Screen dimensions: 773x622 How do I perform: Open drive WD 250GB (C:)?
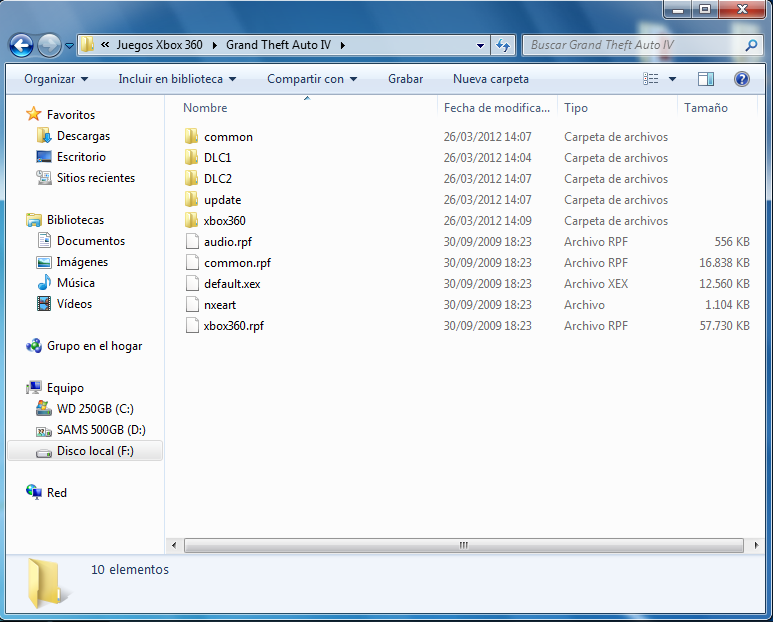pos(95,409)
